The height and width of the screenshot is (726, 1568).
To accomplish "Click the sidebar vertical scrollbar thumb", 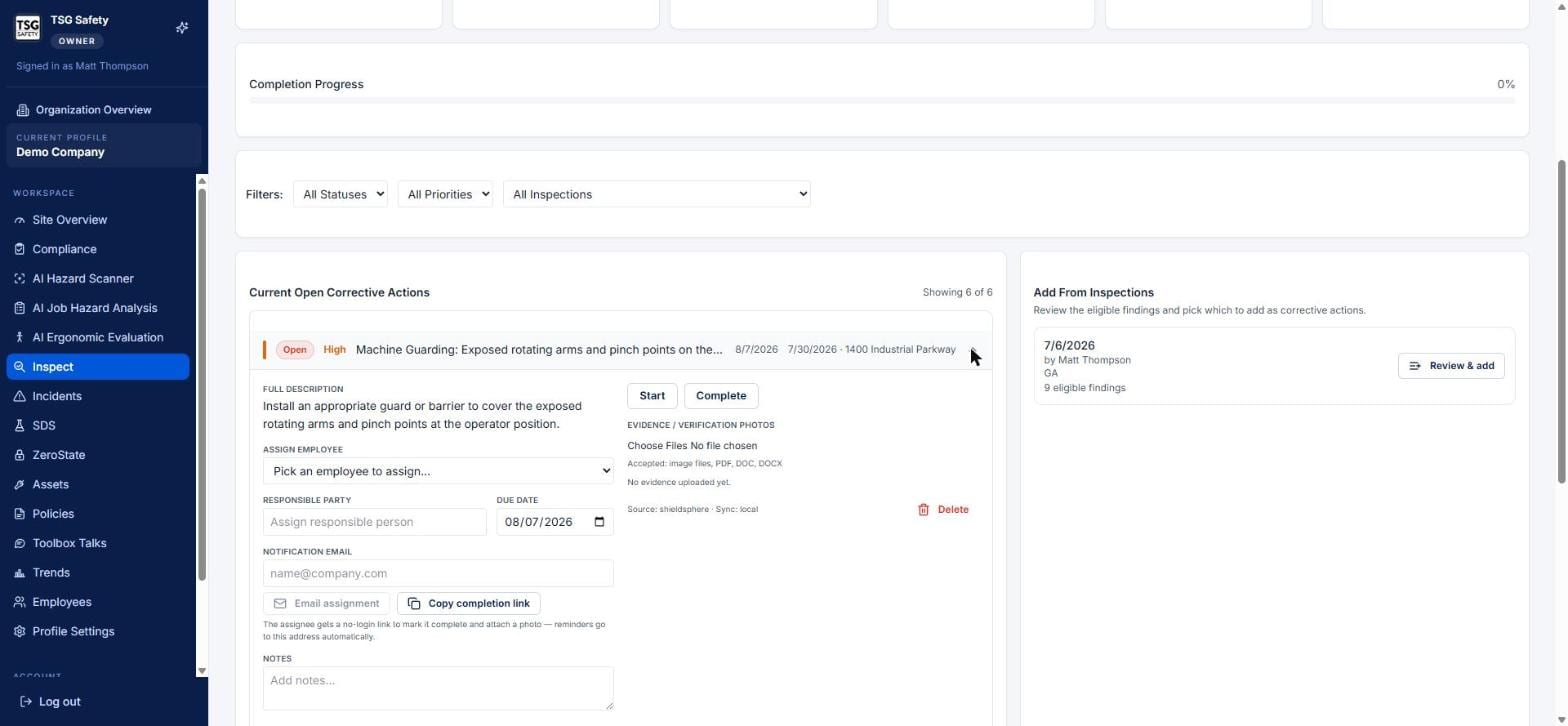I will coord(202,385).
